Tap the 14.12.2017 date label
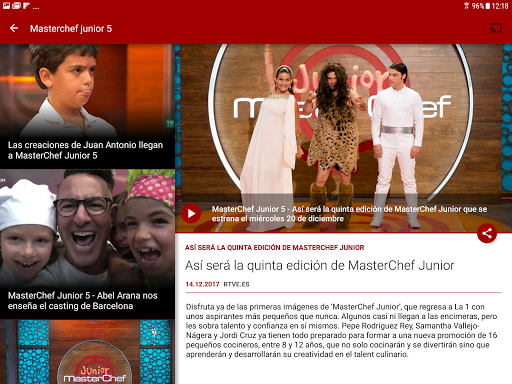Image resolution: width=512 pixels, height=384 pixels. 202,284
